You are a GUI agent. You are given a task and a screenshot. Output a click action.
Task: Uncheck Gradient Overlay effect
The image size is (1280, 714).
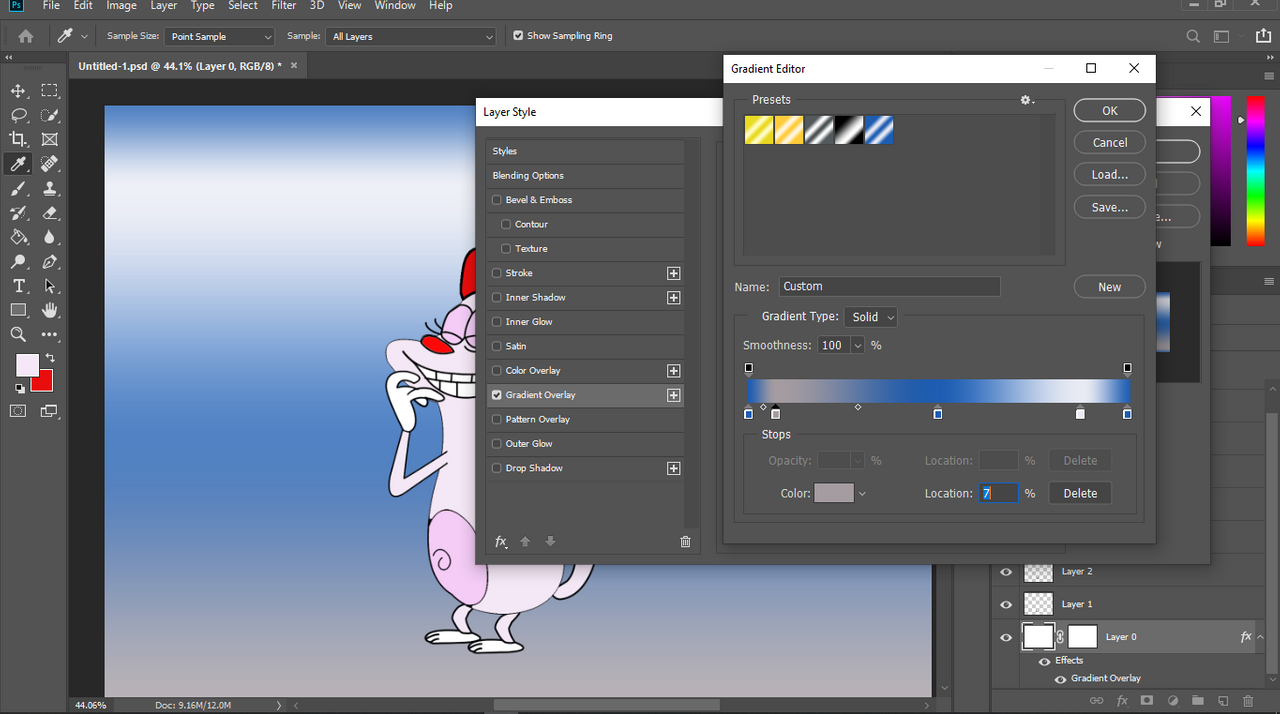tap(497, 395)
